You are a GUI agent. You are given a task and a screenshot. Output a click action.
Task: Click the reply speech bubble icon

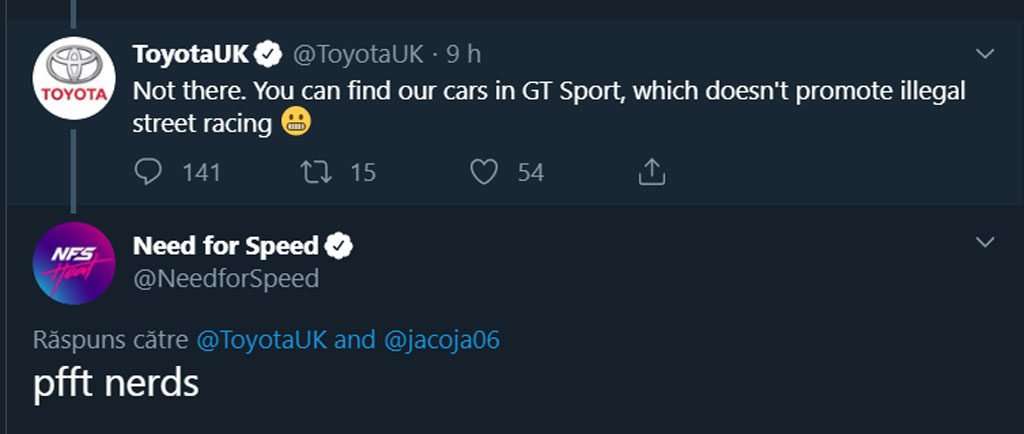[148, 173]
